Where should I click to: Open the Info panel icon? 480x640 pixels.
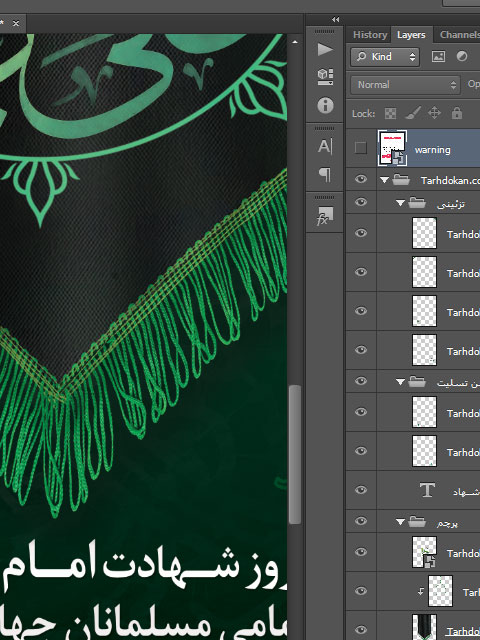pyautogui.click(x=325, y=105)
